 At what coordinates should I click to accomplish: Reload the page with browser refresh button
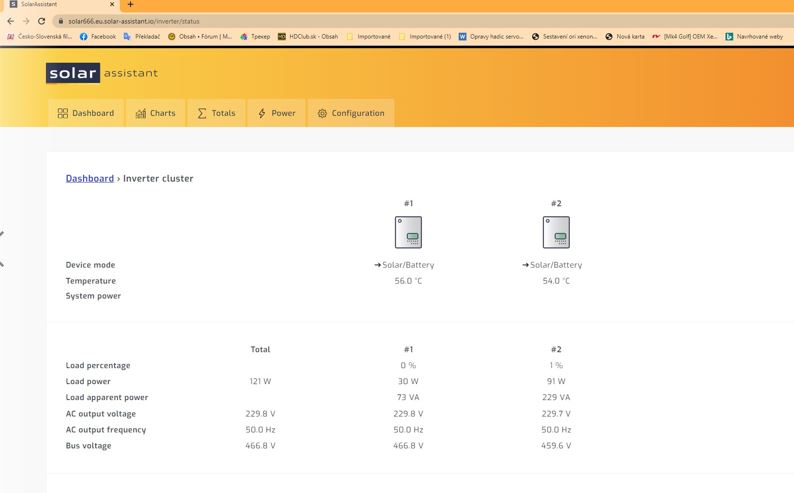(41, 21)
